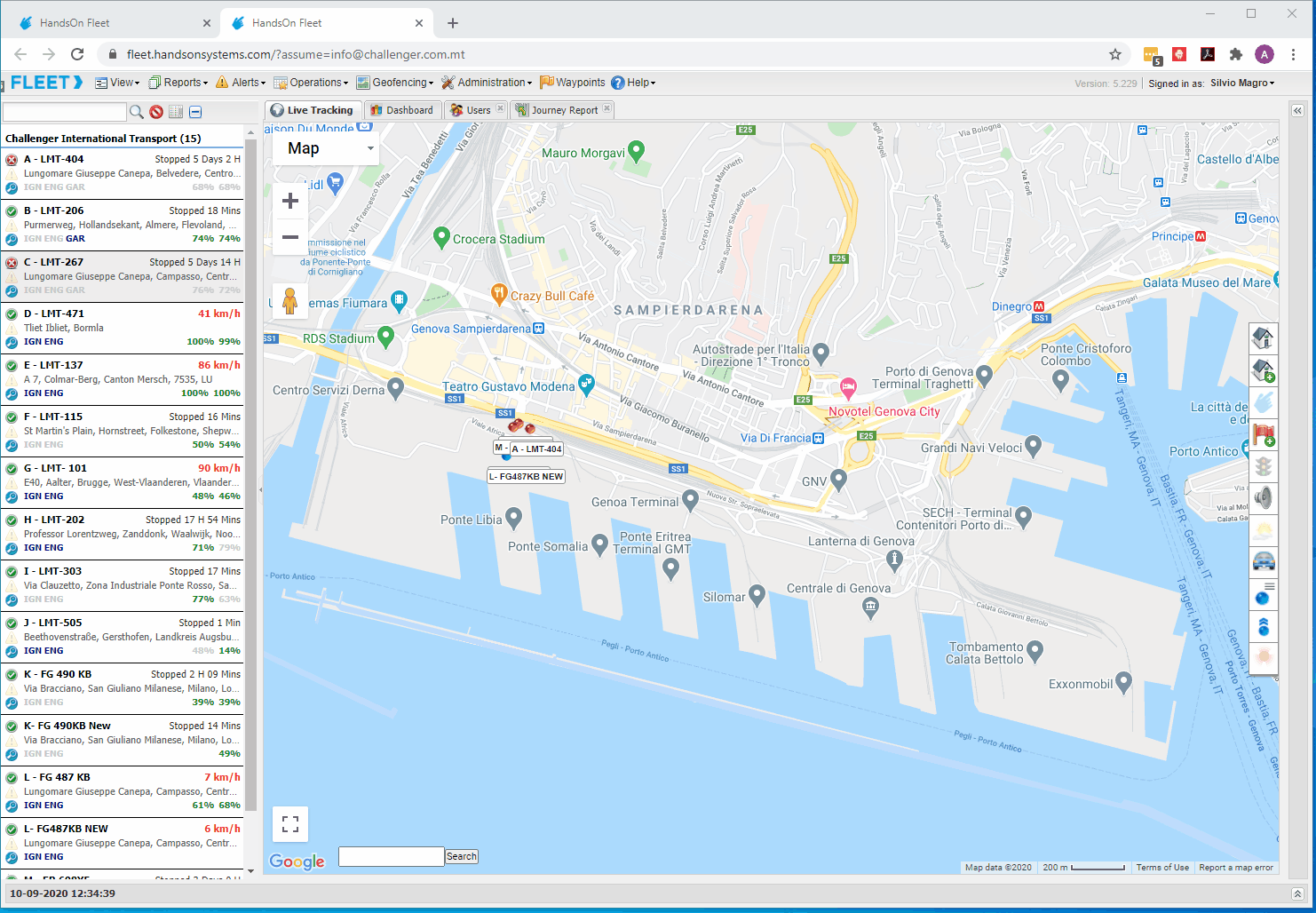Click the RDS Stadium map marker
Screen dimensions: 1316x913
coord(385,336)
